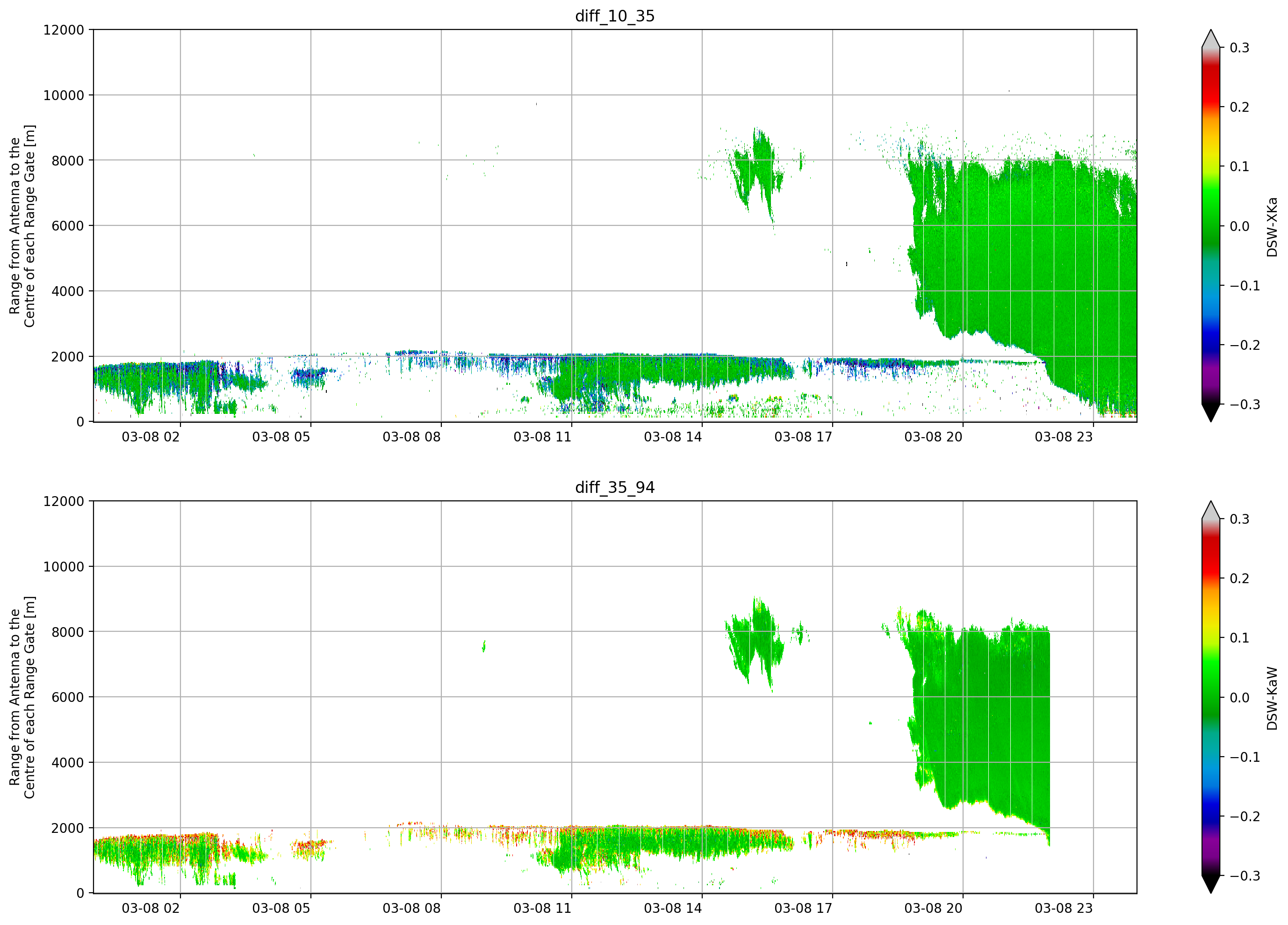Click '03-08 20' time label under diff_35_94
The height and width of the screenshot is (925, 1288).
pyautogui.click(x=934, y=909)
